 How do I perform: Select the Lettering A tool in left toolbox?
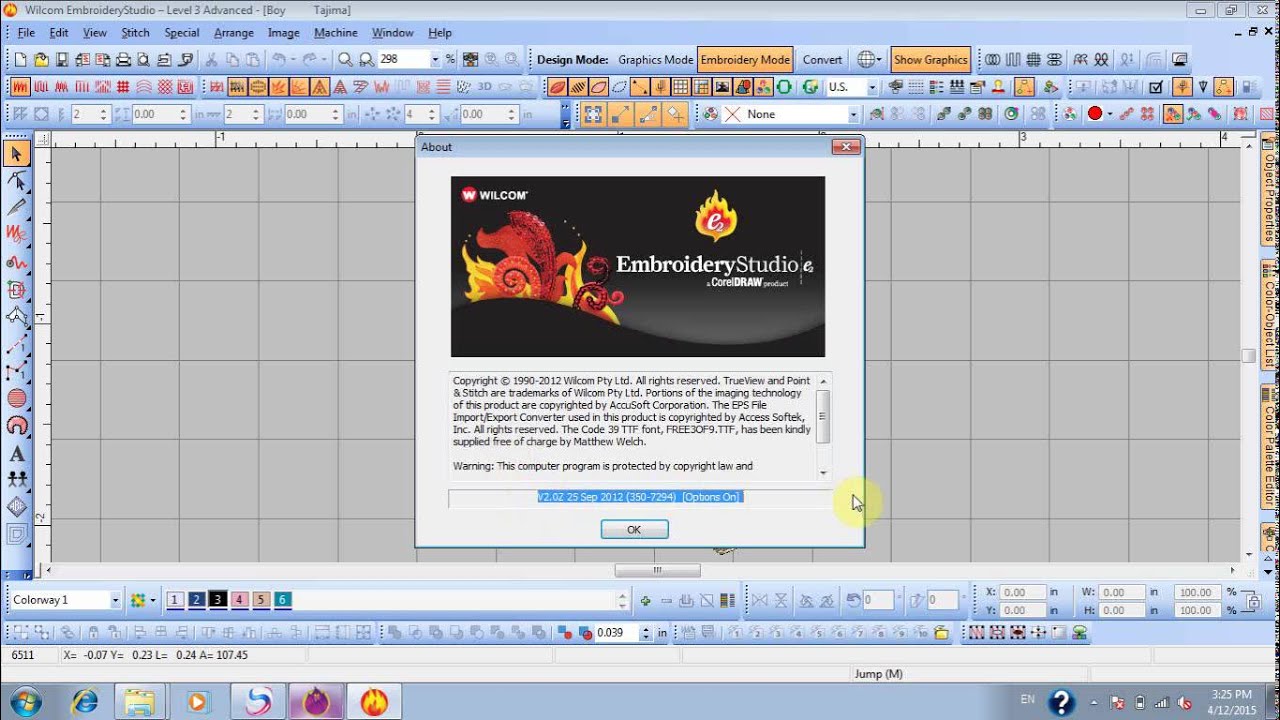pyautogui.click(x=16, y=453)
